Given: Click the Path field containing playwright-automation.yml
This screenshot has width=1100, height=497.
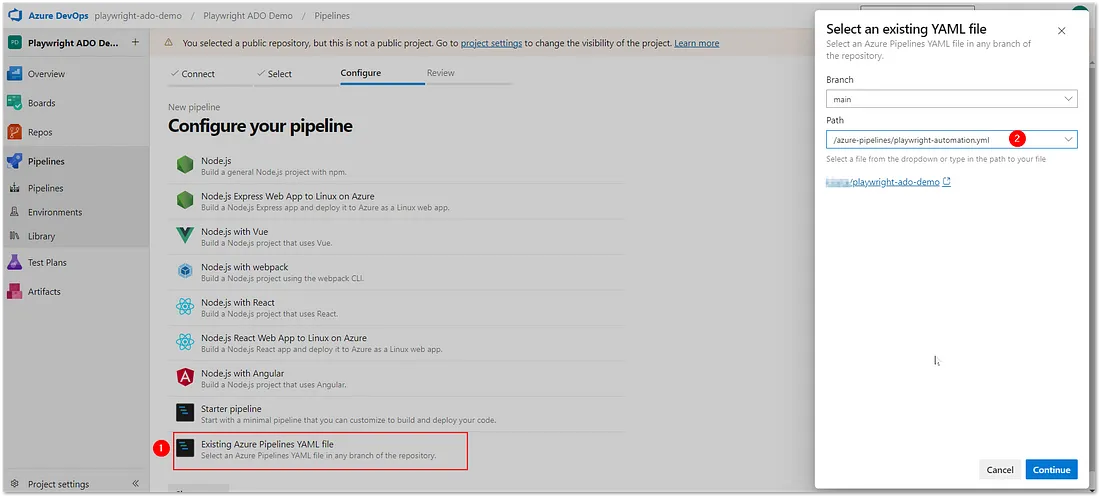Looking at the screenshot, I should tap(951, 140).
